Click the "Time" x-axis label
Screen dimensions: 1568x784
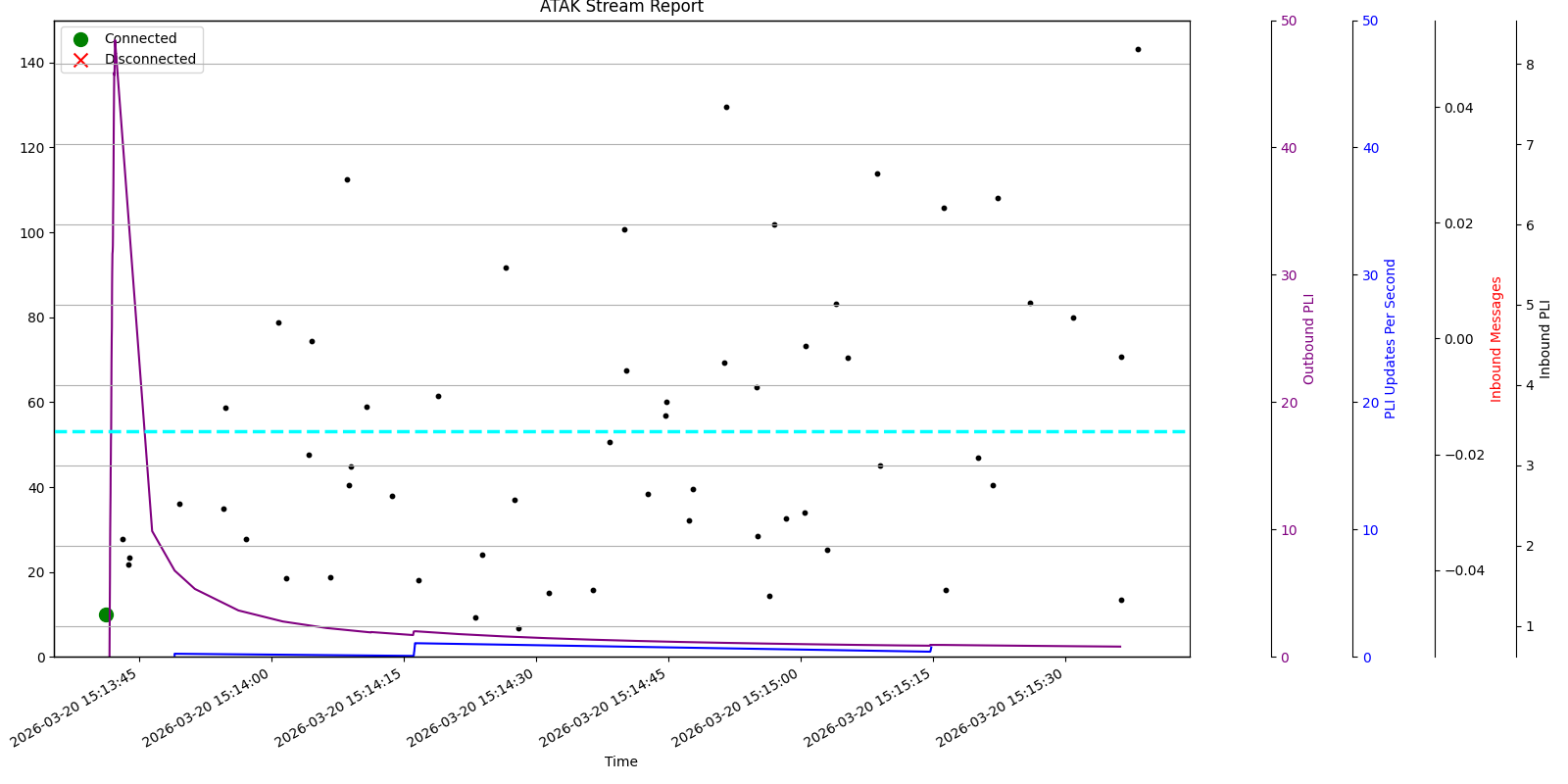pos(620,761)
